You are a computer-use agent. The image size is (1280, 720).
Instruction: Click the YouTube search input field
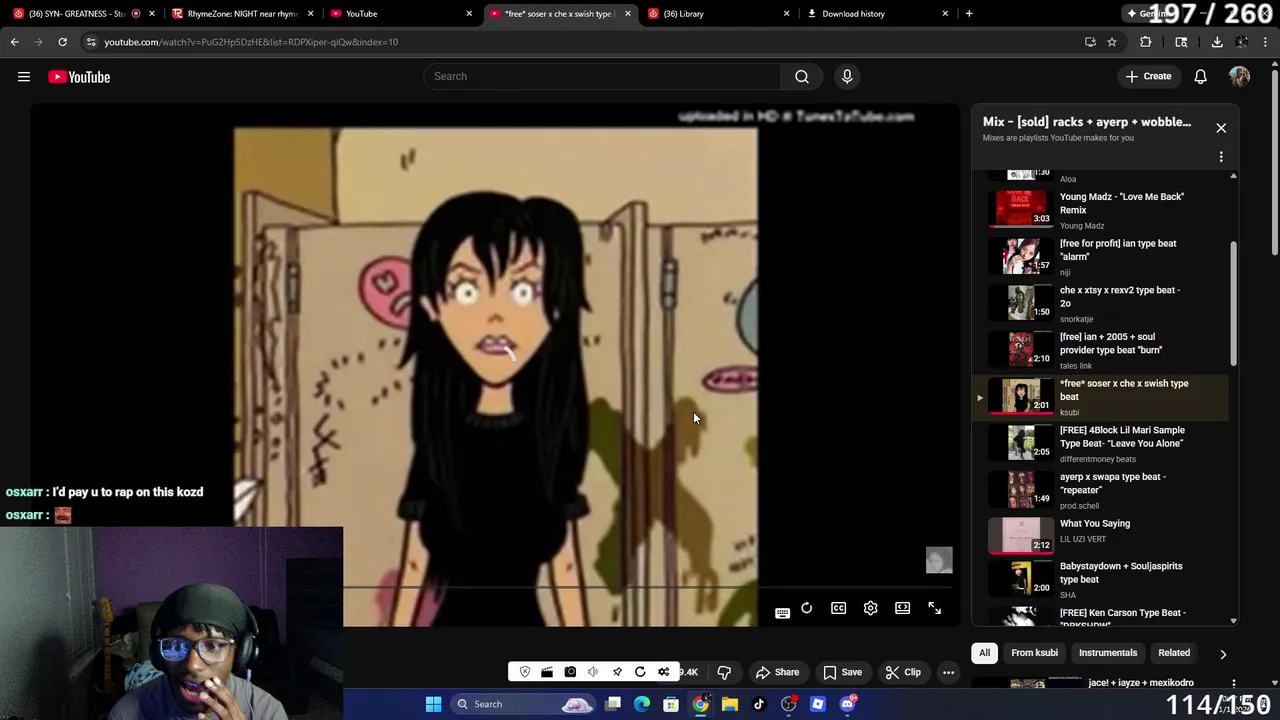602,76
